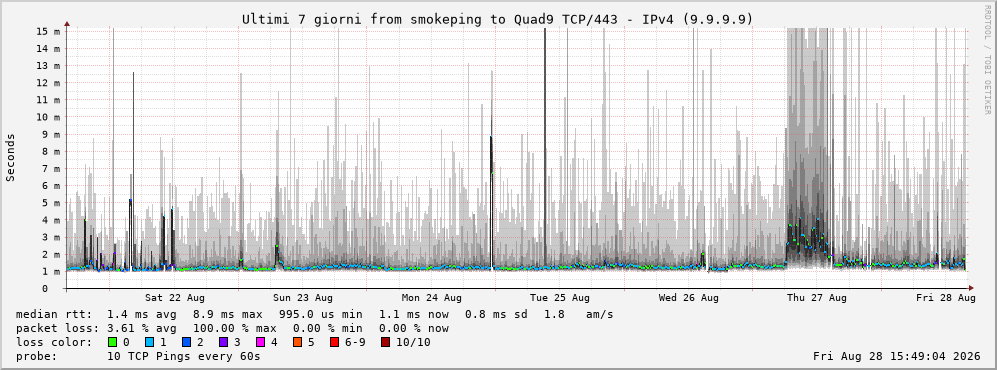
Task: Click the Sat 22 Aug axis label
Action: click(175, 298)
